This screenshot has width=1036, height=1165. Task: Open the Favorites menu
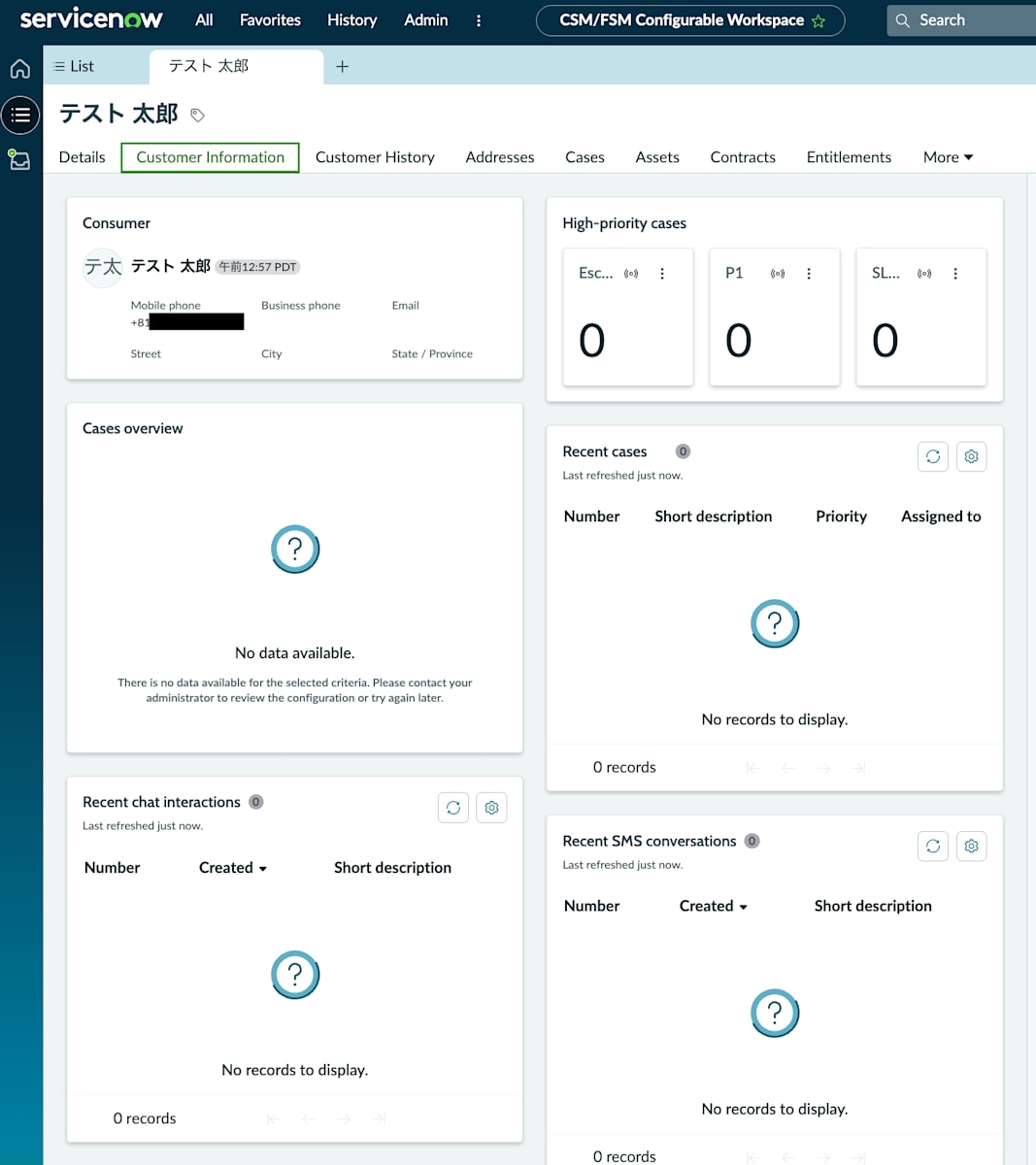tap(270, 20)
